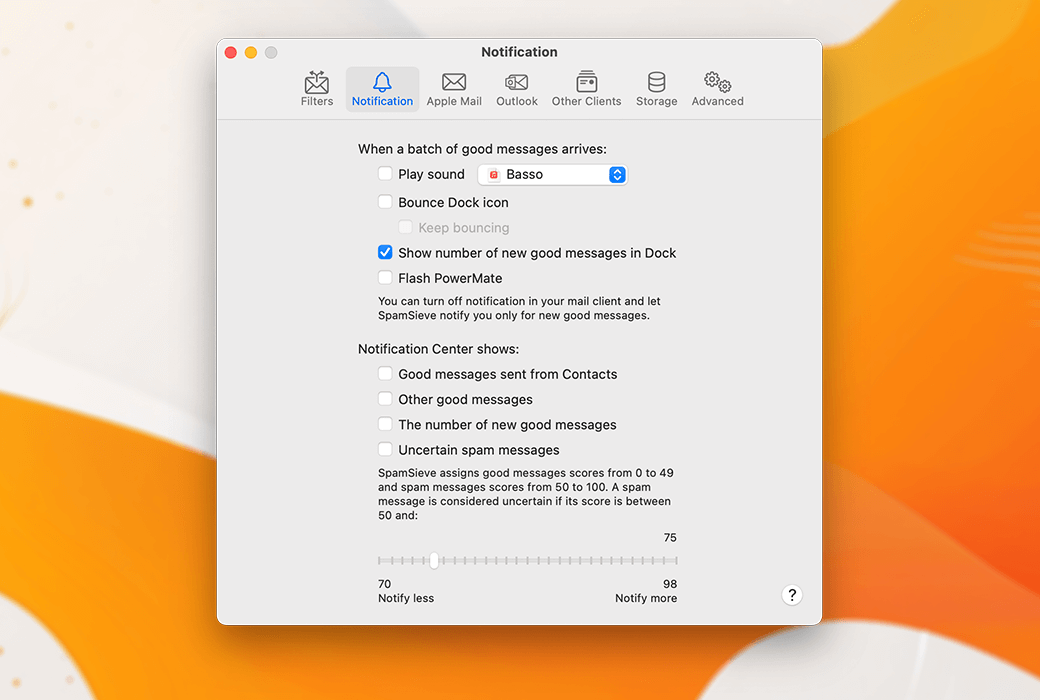Click the 'Notify less' label
The image size is (1040, 700).
pyautogui.click(x=406, y=598)
